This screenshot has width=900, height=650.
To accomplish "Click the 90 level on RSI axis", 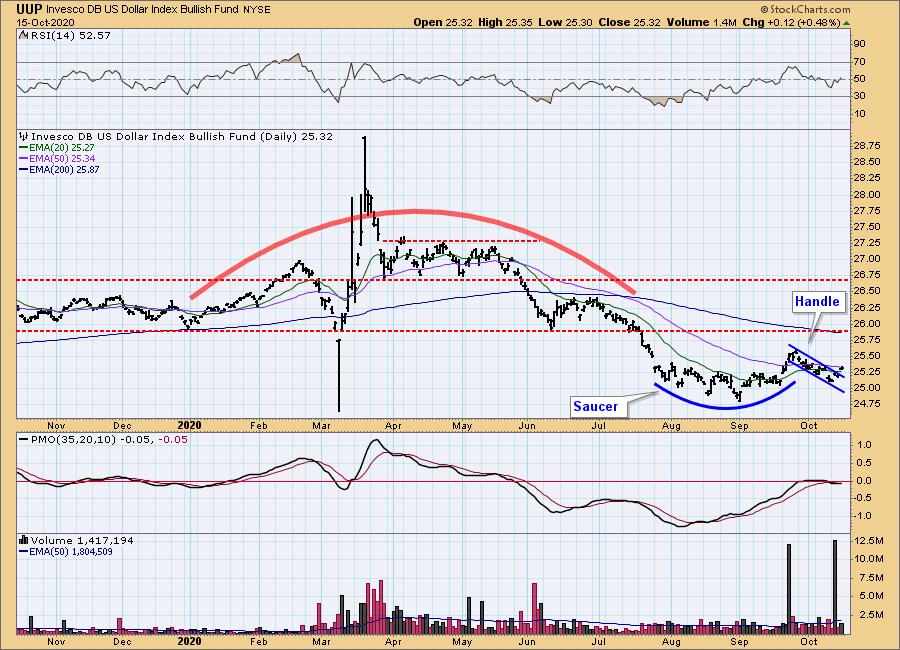I will pyautogui.click(x=860, y=44).
